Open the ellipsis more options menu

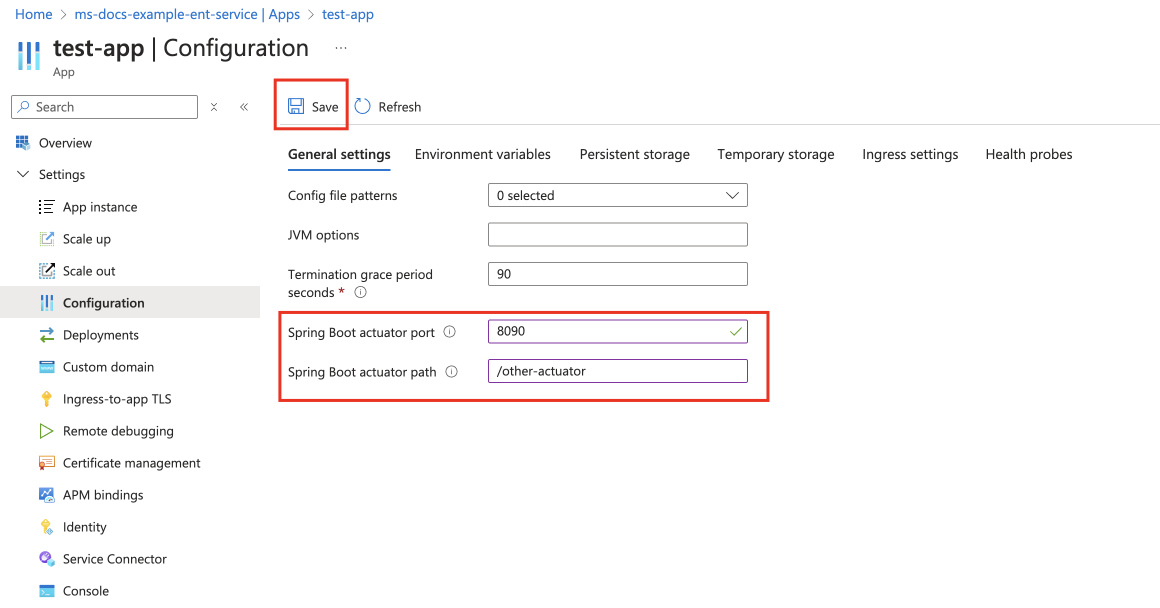340,48
